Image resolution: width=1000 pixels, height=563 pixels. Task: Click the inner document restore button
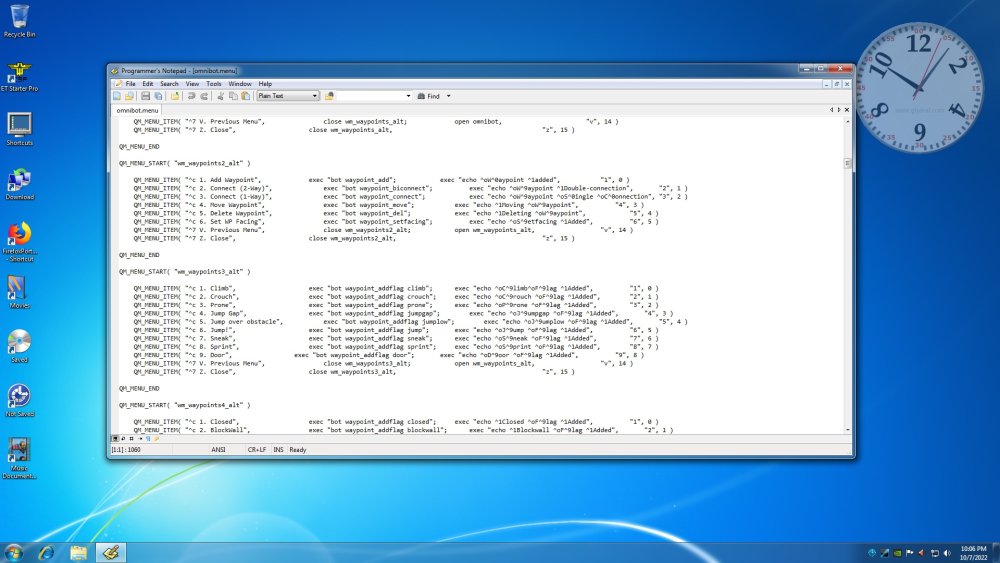click(837, 84)
